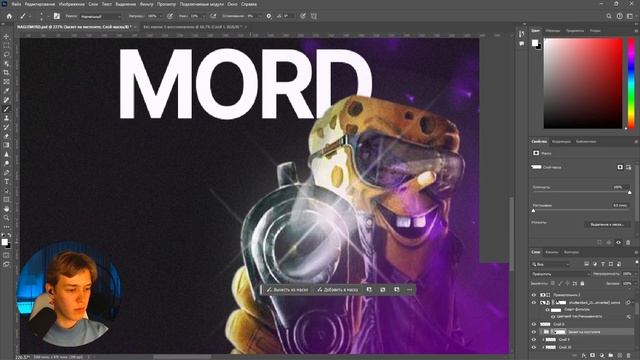The height and width of the screenshot is (360, 640).
Task: Click the Home icon in options bar
Action: pos(9,16)
